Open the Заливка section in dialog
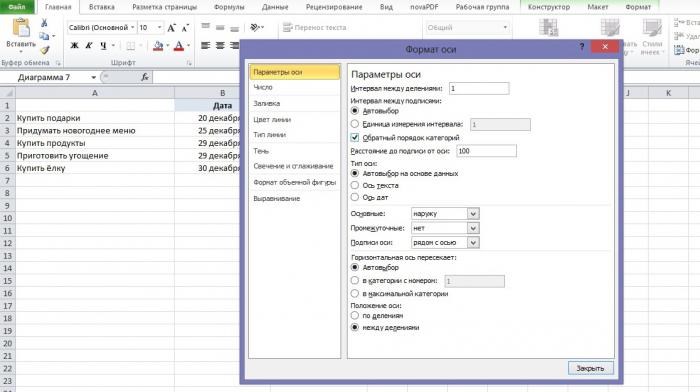 (x=294, y=103)
